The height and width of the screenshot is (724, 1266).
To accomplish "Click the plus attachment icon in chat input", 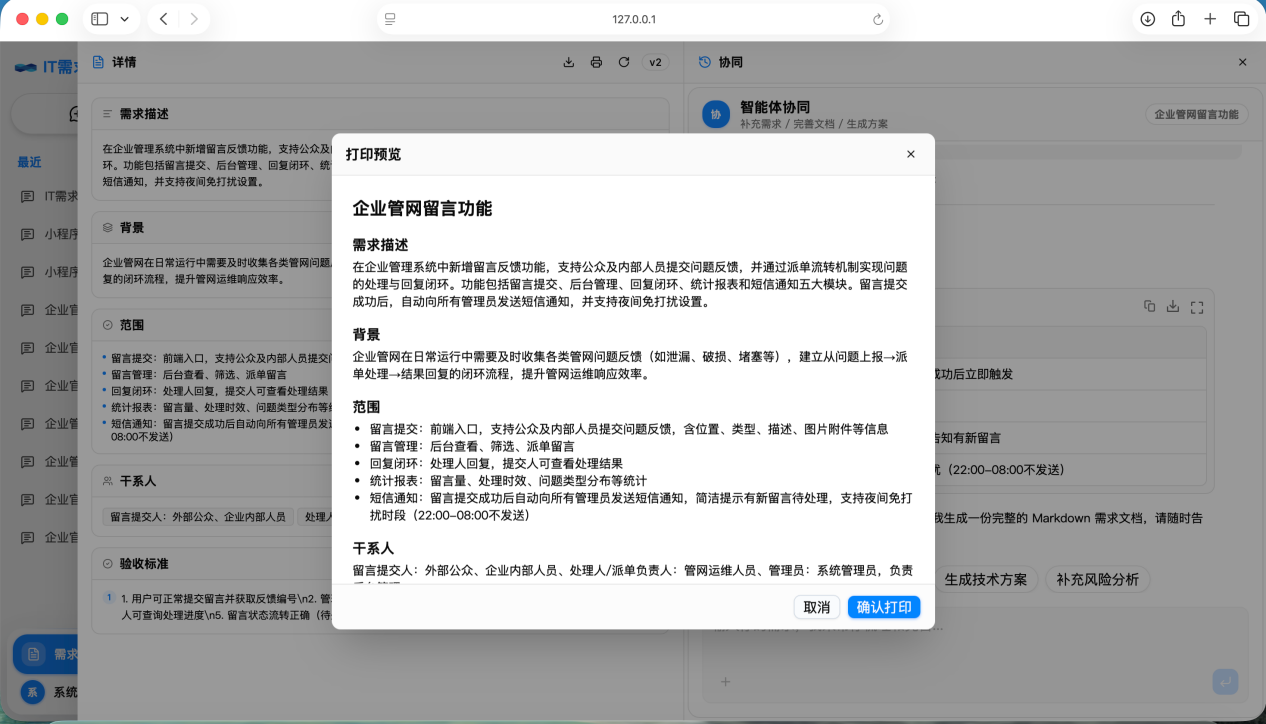I will click(x=726, y=682).
